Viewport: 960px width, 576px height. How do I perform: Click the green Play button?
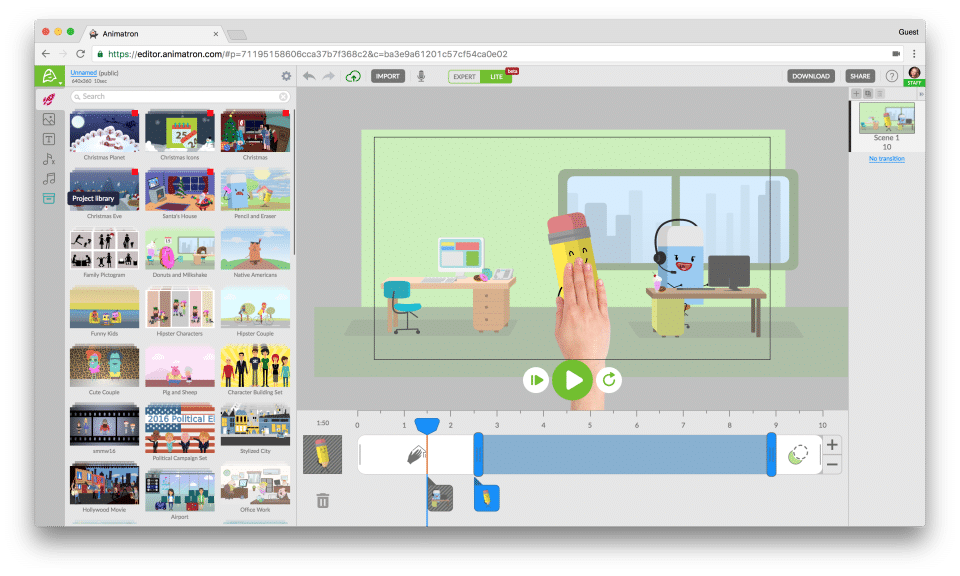(572, 380)
